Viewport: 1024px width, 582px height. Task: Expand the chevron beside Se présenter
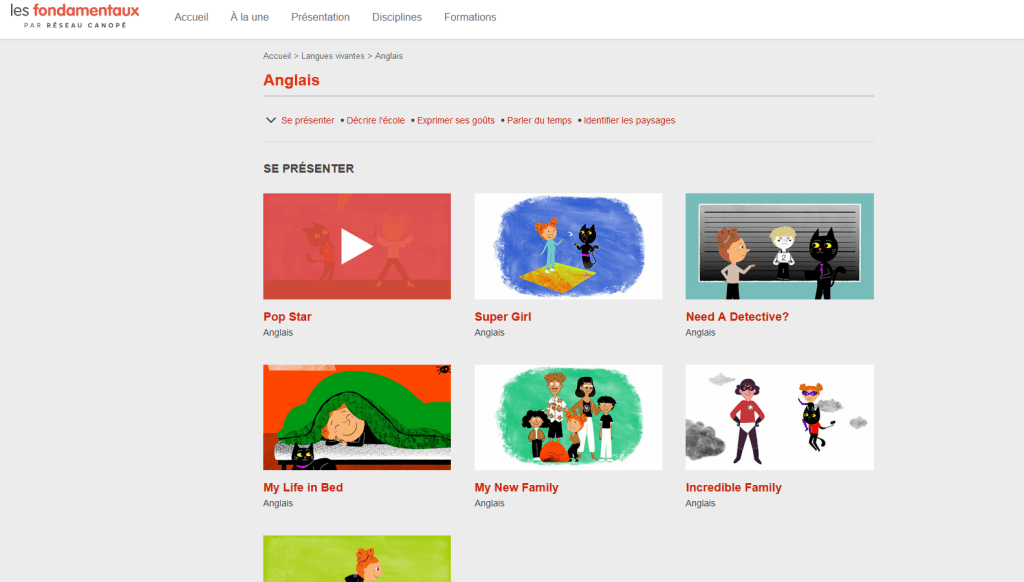pyautogui.click(x=271, y=120)
